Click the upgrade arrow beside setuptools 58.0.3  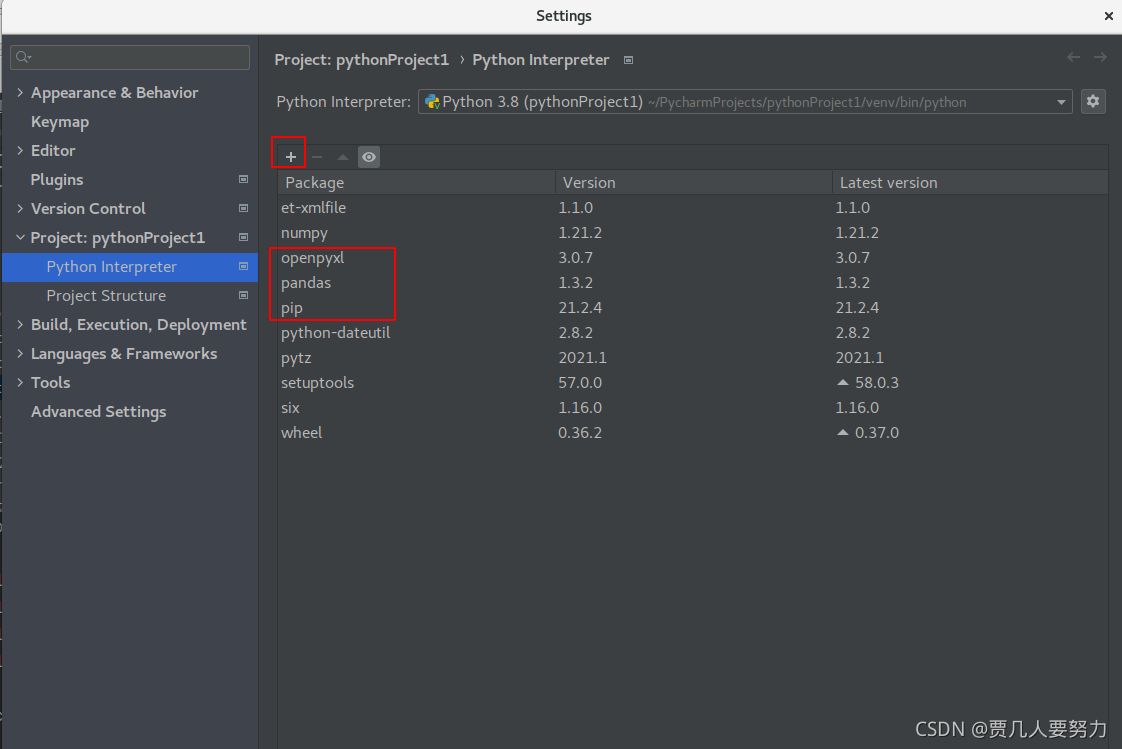point(843,383)
